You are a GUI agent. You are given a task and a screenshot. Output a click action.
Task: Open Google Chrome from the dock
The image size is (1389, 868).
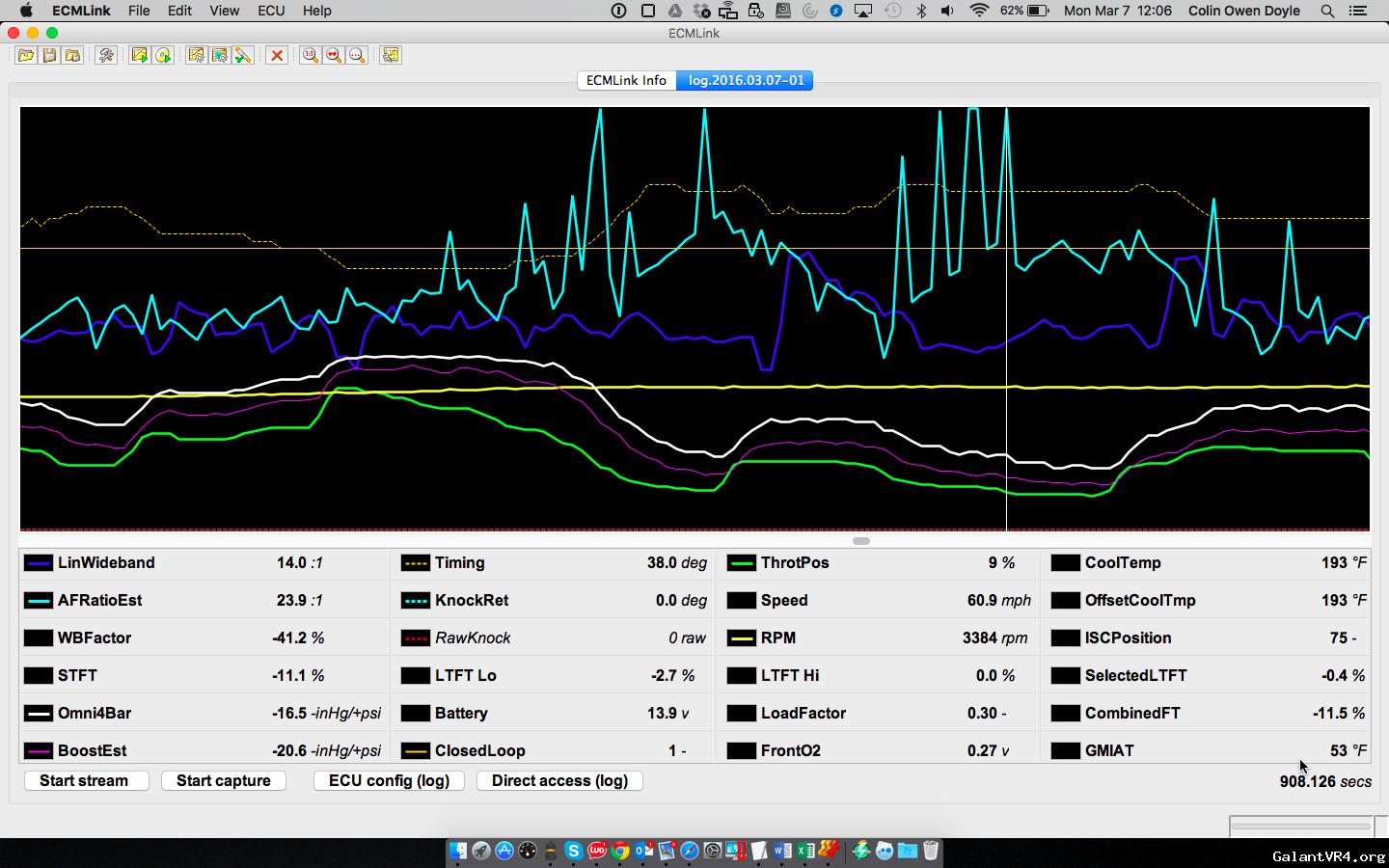(620, 851)
